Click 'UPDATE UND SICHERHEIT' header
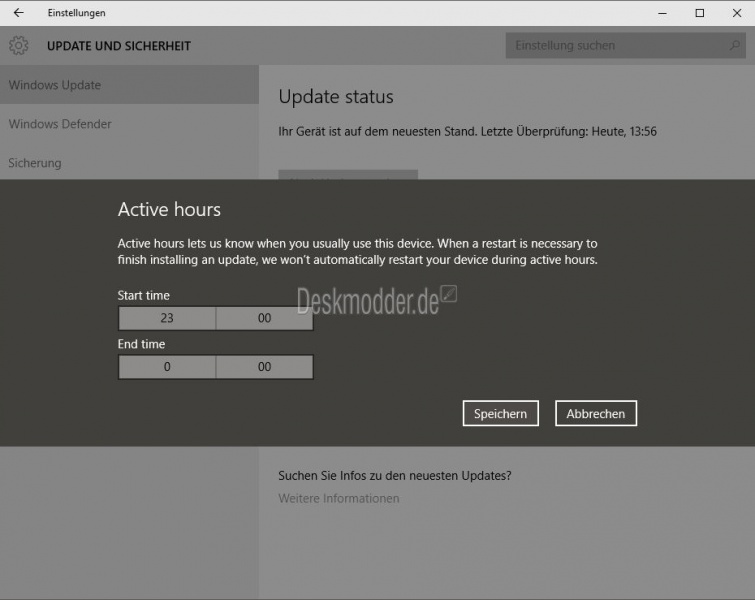Screen dimensions: 755x600 click(x=119, y=46)
